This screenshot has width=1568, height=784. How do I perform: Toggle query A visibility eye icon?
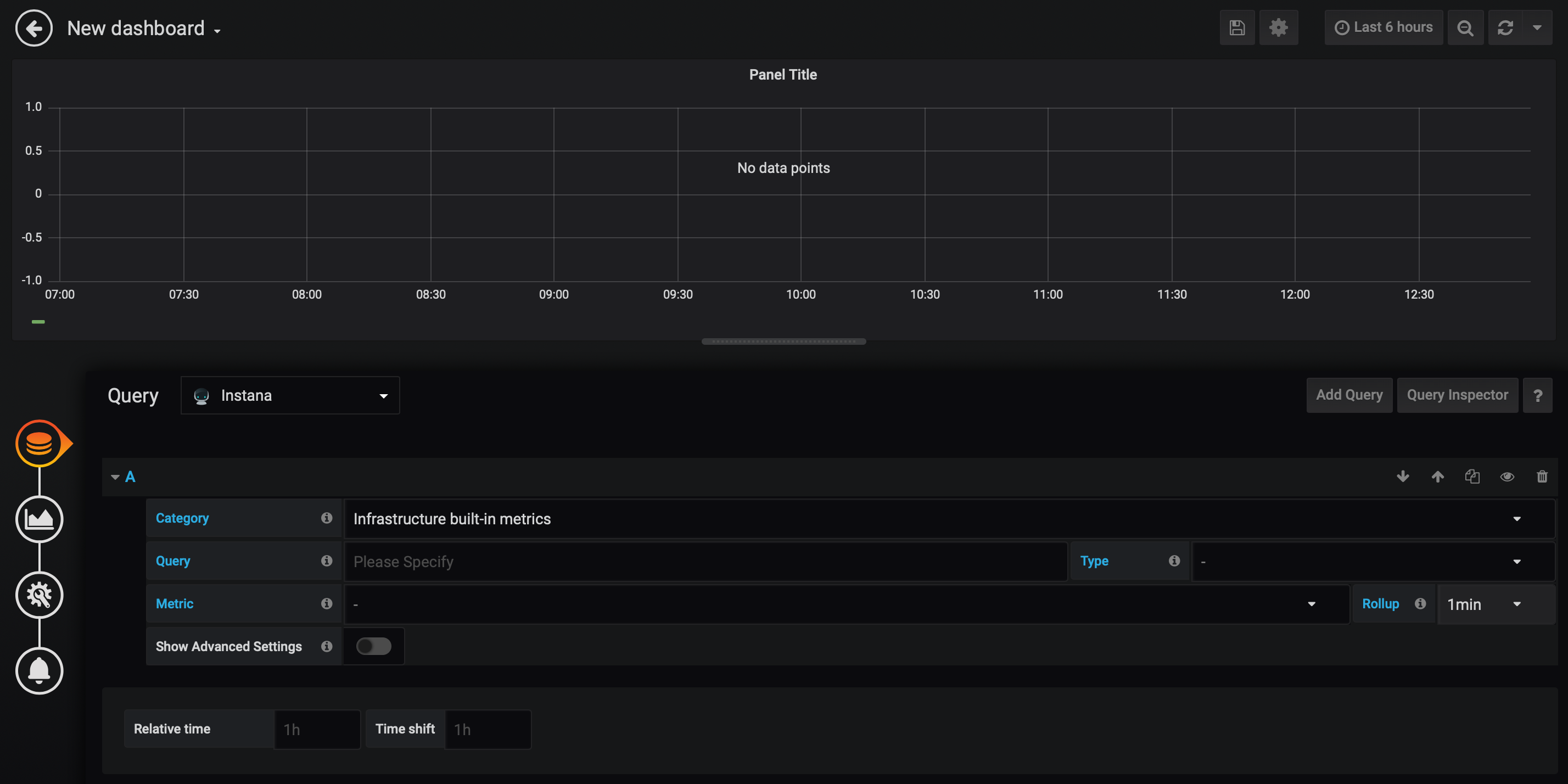click(1507, 477)
